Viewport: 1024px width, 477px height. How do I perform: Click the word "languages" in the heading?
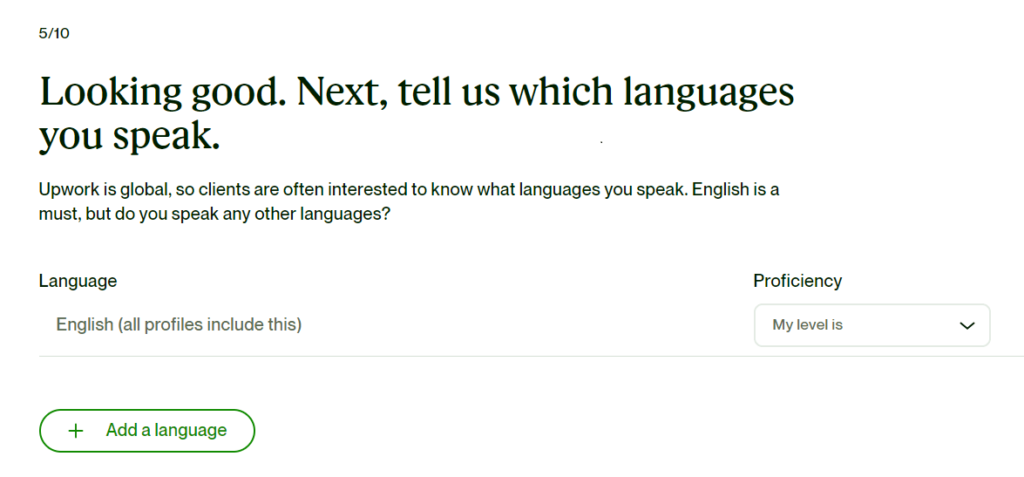click(708, 93)
